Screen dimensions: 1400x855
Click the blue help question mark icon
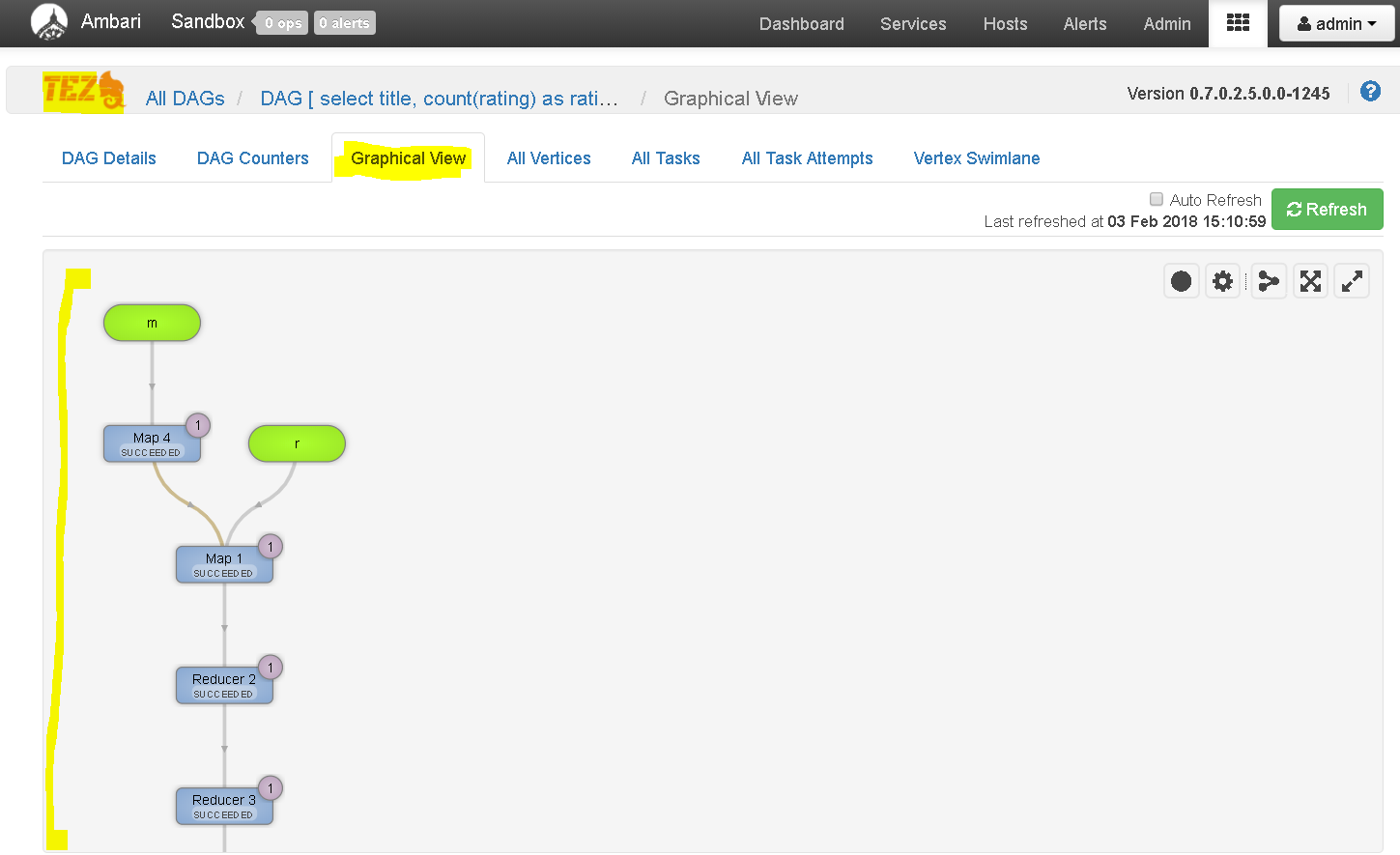tap(1370, 92)
